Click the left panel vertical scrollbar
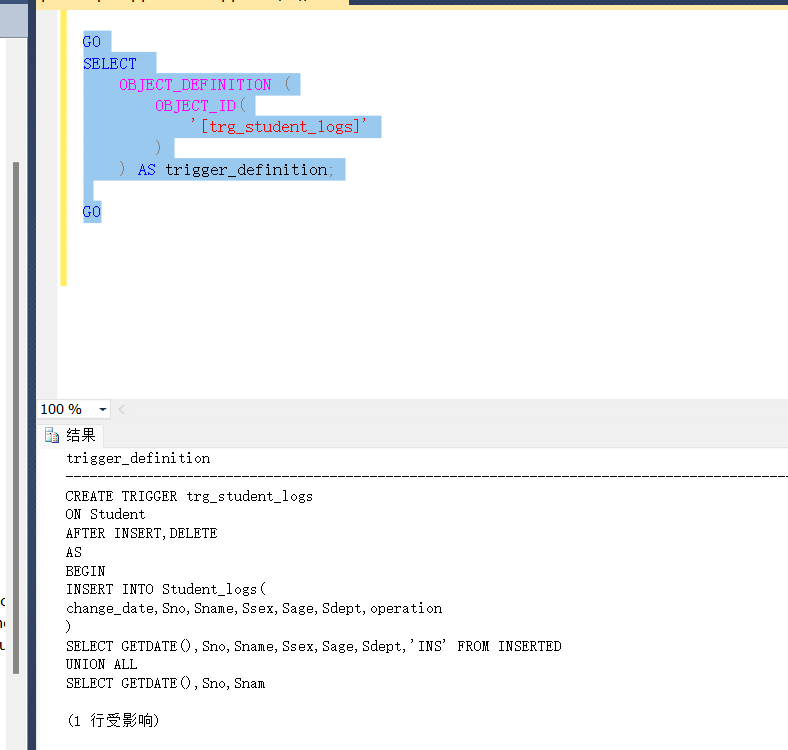This screenshot has height=750, width=788. 16,417
